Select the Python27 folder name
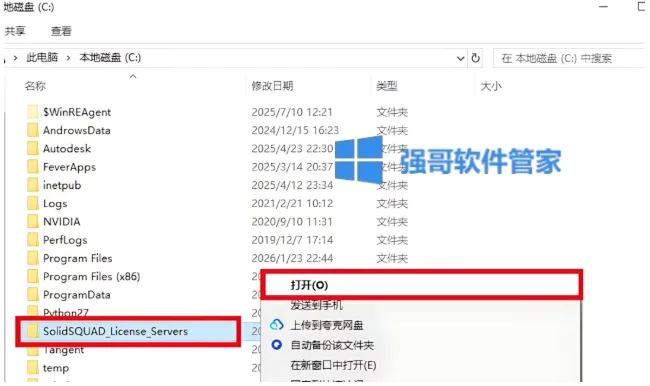Viewport: 650px width, 386px height. pyautogui.click(x=65, y=313)
